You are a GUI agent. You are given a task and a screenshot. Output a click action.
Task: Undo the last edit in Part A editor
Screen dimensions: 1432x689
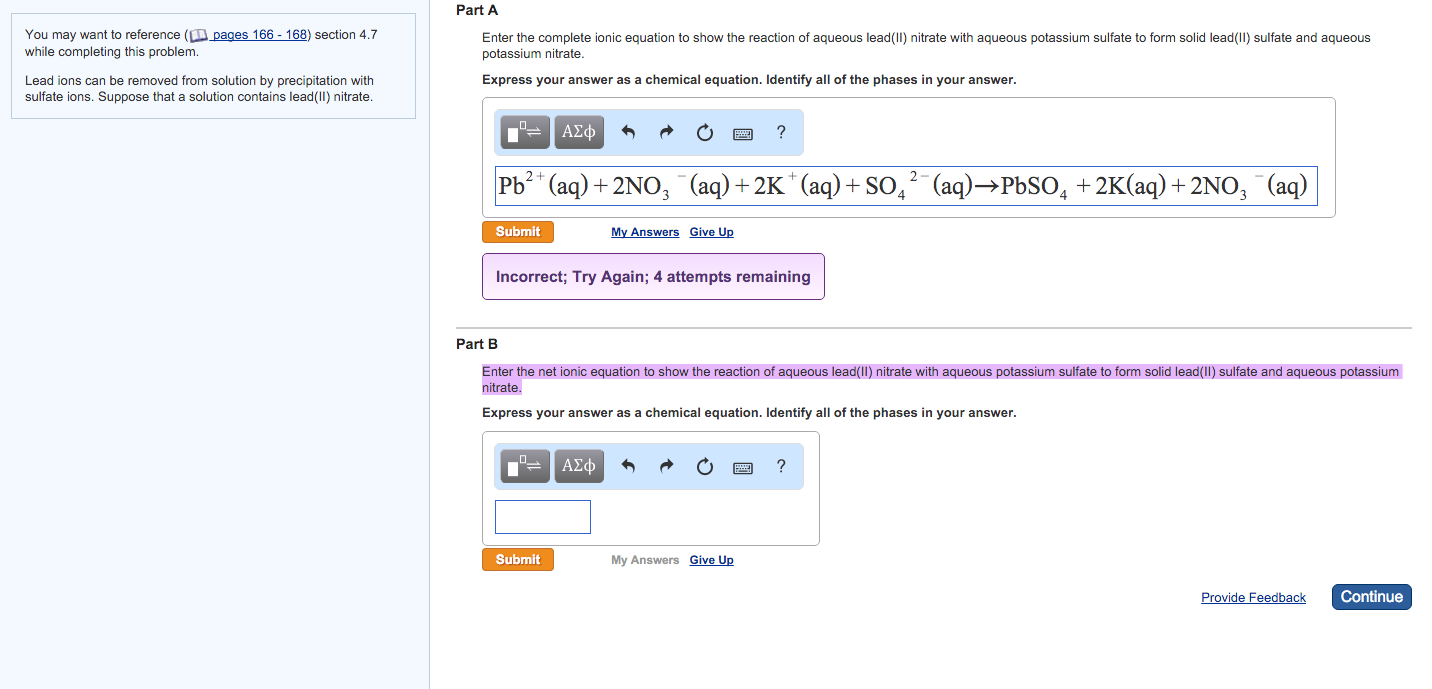pyautogui.click(x=629, y=131)
